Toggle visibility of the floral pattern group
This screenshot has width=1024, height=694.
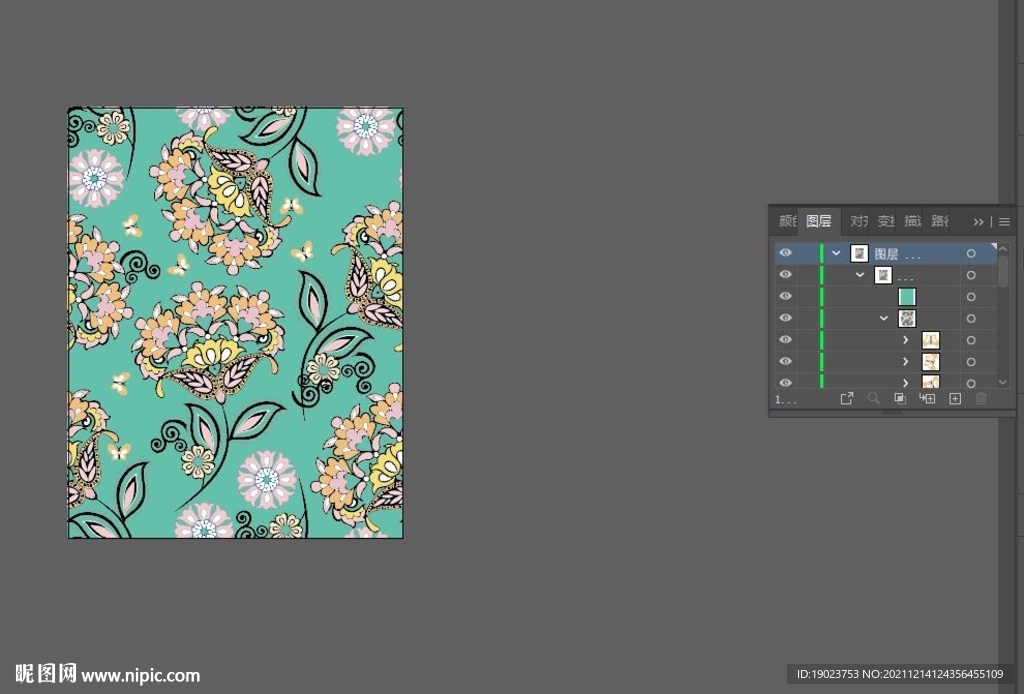pos(786,319)
